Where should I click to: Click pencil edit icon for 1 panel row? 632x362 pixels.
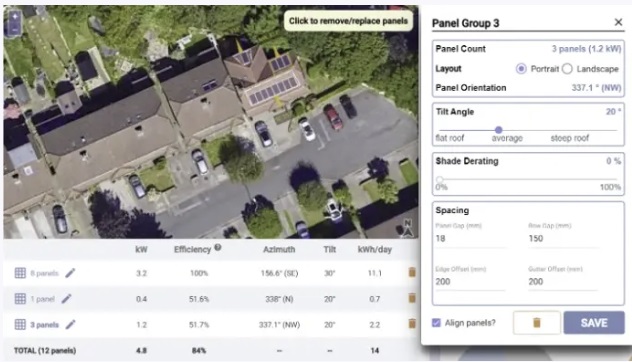click(67, 299)
